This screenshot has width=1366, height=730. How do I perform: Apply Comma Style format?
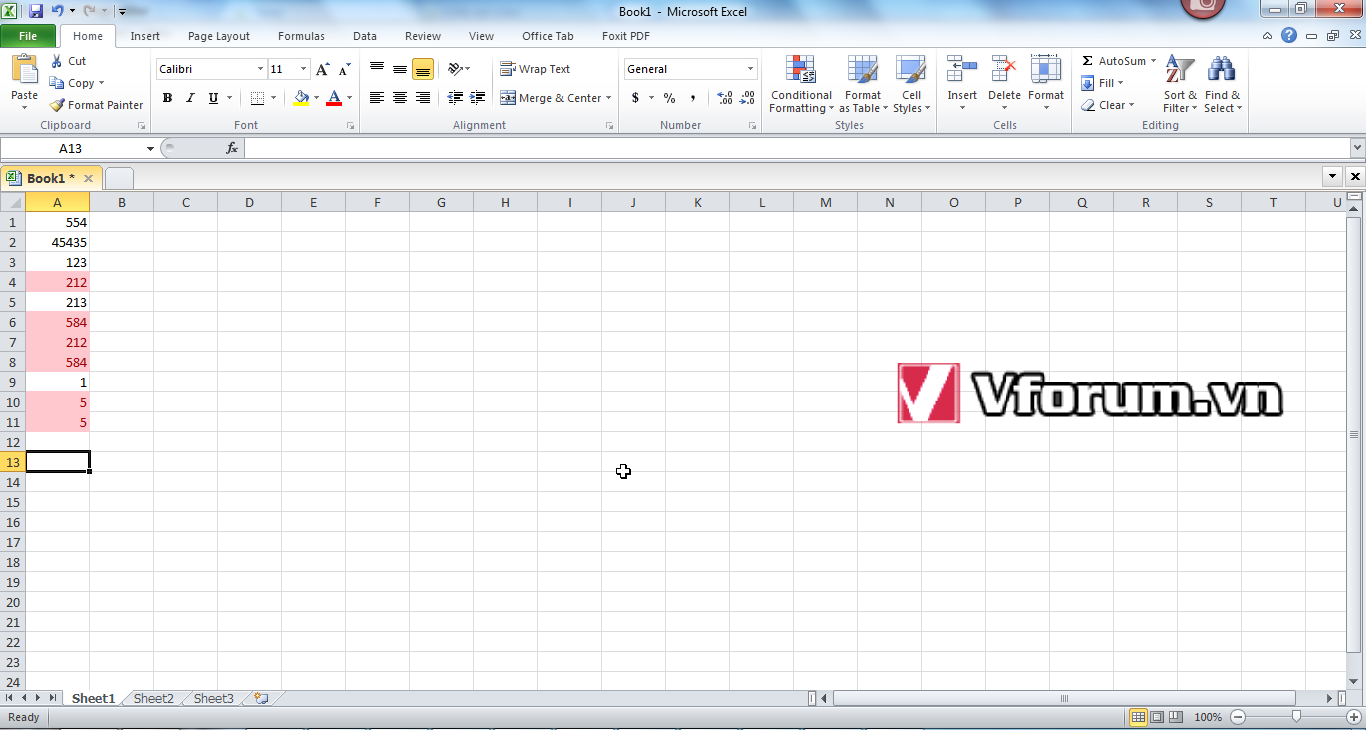693,98
